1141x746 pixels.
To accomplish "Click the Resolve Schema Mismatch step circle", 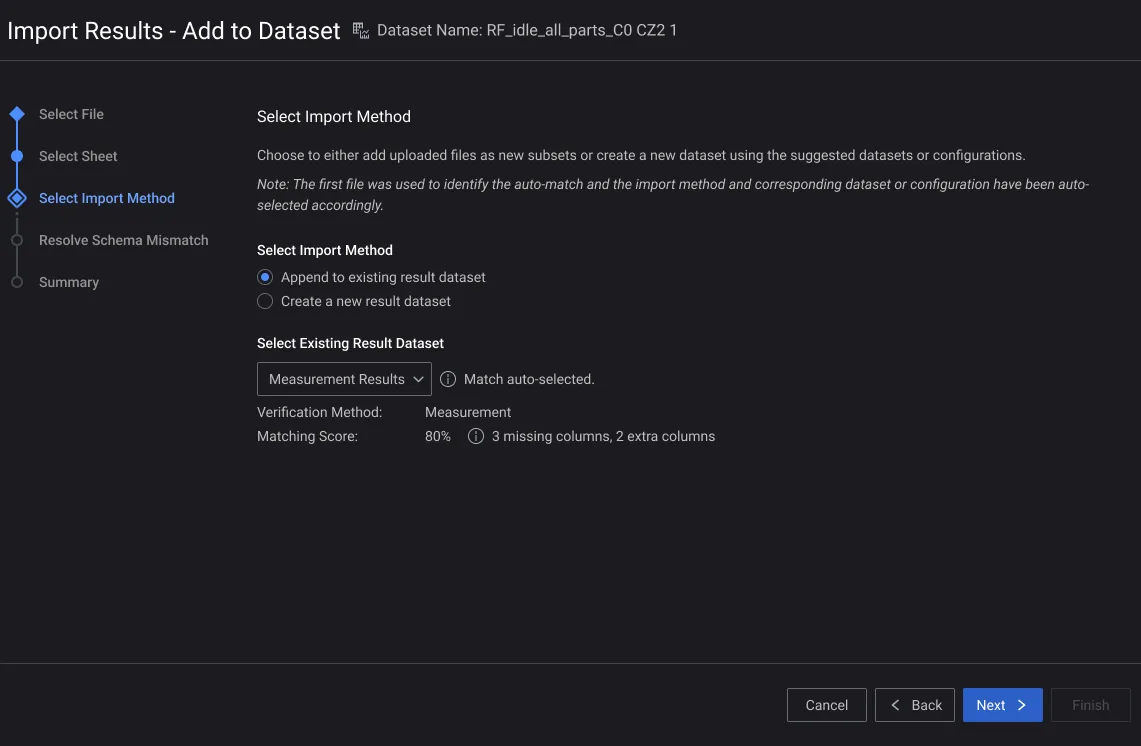I will coord(17,240).
